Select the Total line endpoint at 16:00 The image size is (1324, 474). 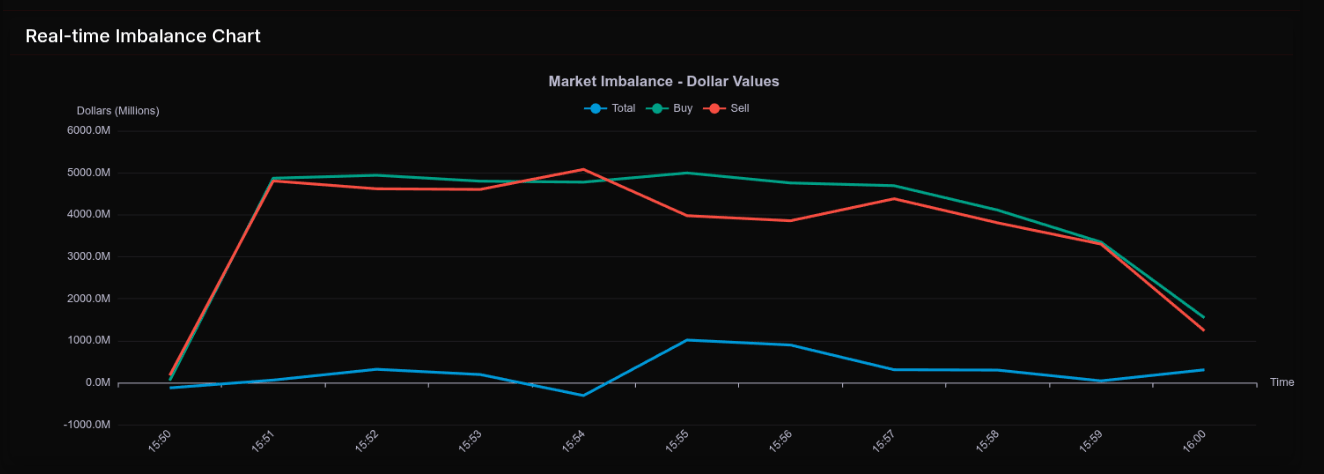pyautogui.click(x=1203, y=370)
